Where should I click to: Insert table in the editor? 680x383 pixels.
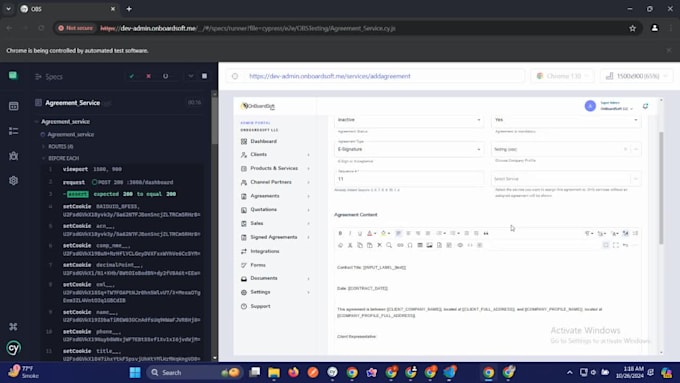[420, 245]
